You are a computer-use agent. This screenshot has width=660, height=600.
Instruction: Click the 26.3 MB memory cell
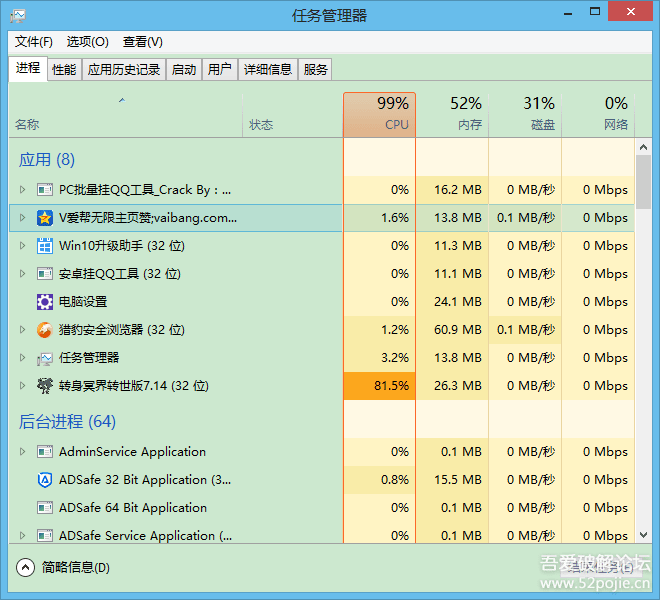pos(452,386)
